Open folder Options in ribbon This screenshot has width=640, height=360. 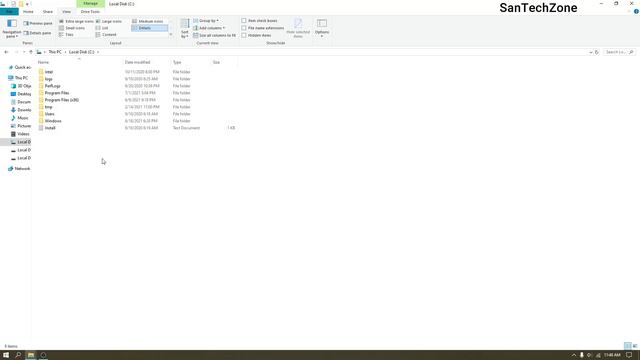click(x=322, y=28)
